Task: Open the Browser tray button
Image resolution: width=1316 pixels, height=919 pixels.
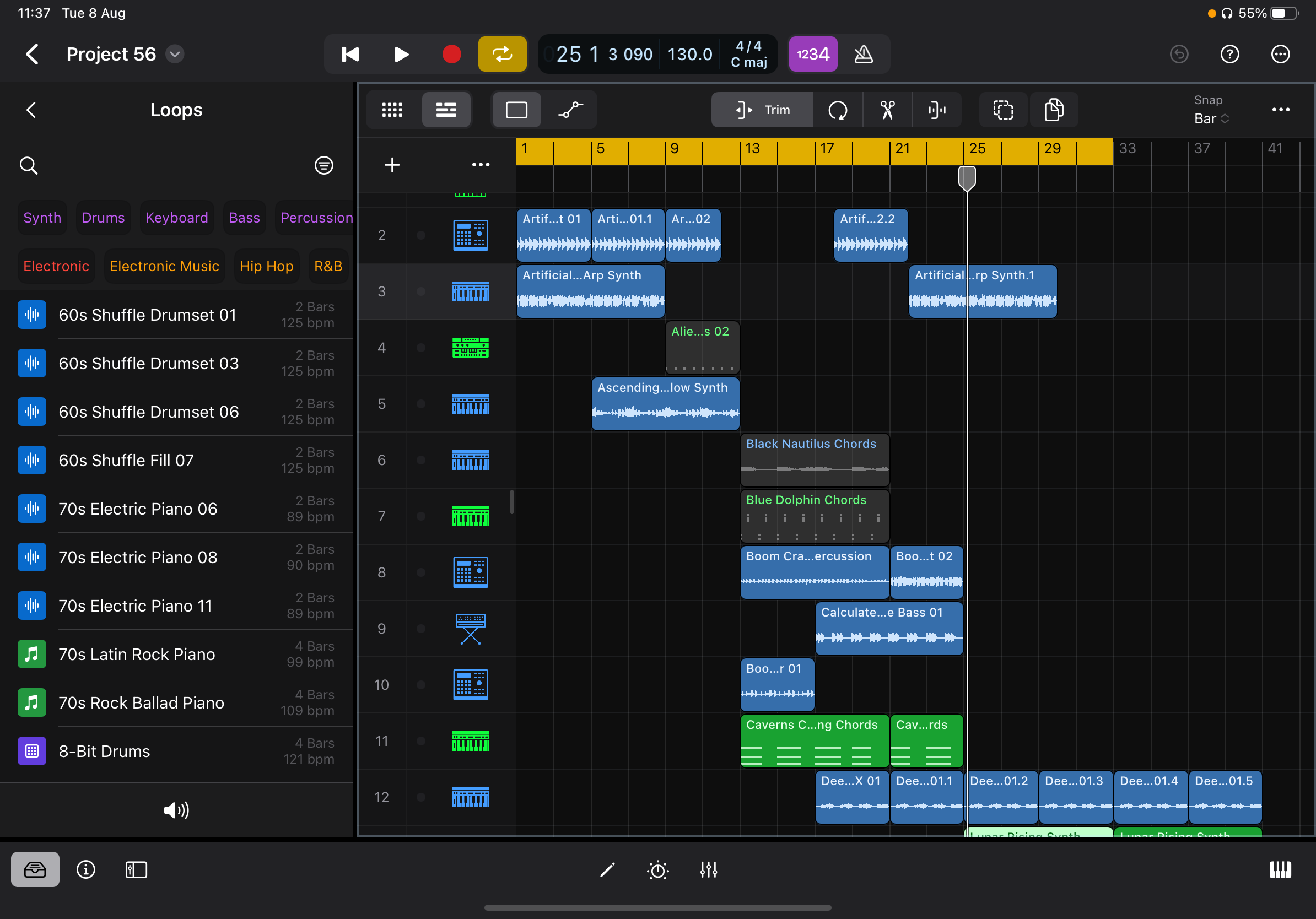Action: [35, 870]
